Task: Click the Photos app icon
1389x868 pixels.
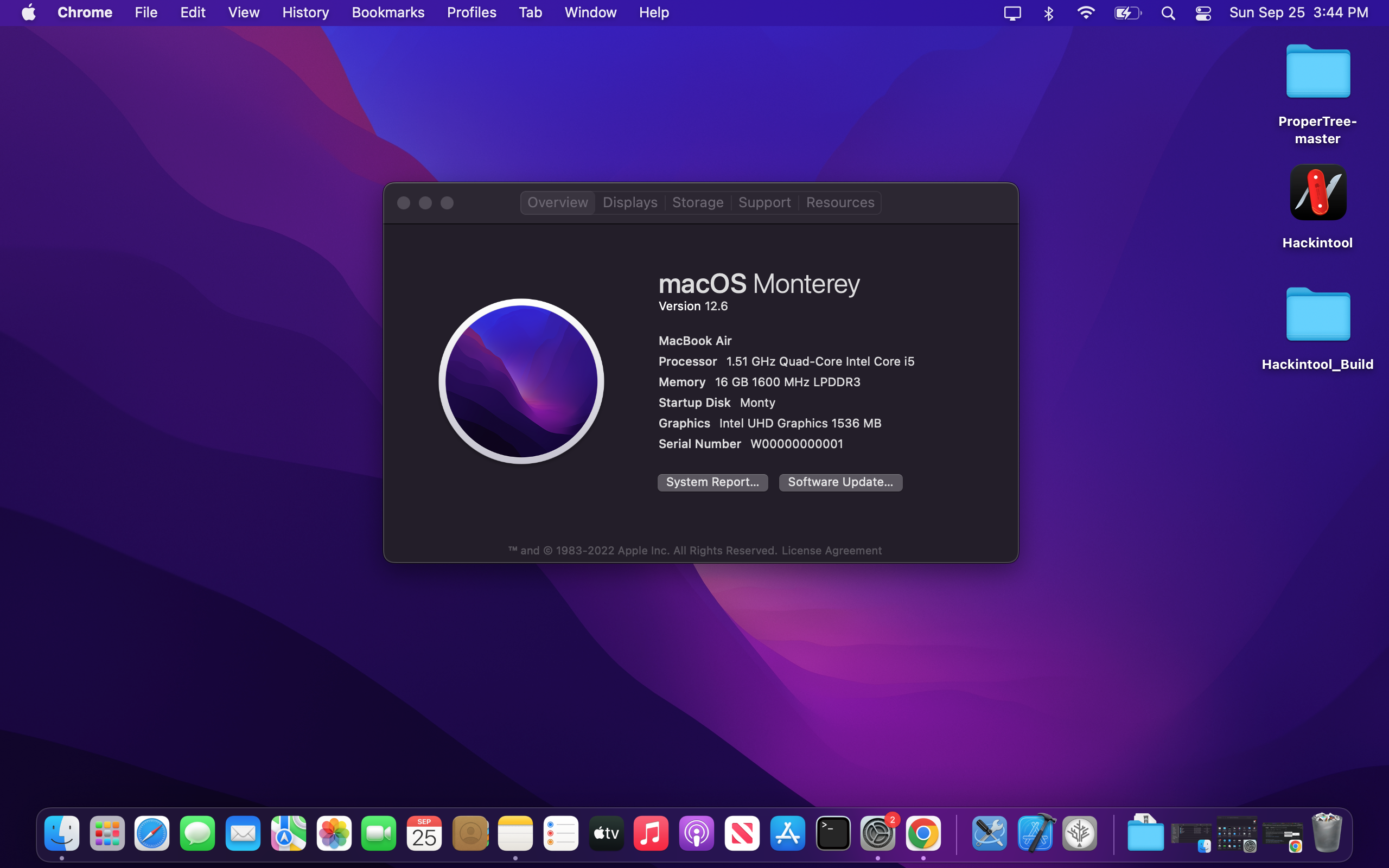Action: click(334, 833)
